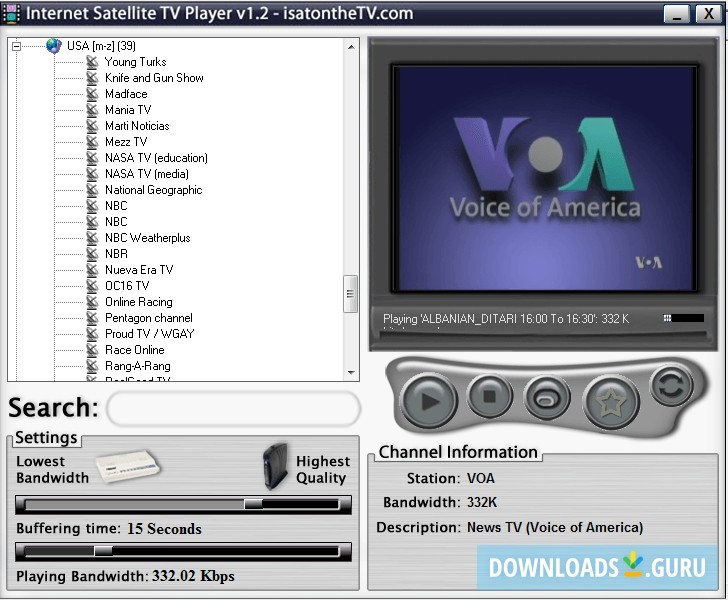Click satellite dish icon next to NBR
This screenshot has width=728, height=600.
coord(92,254)
